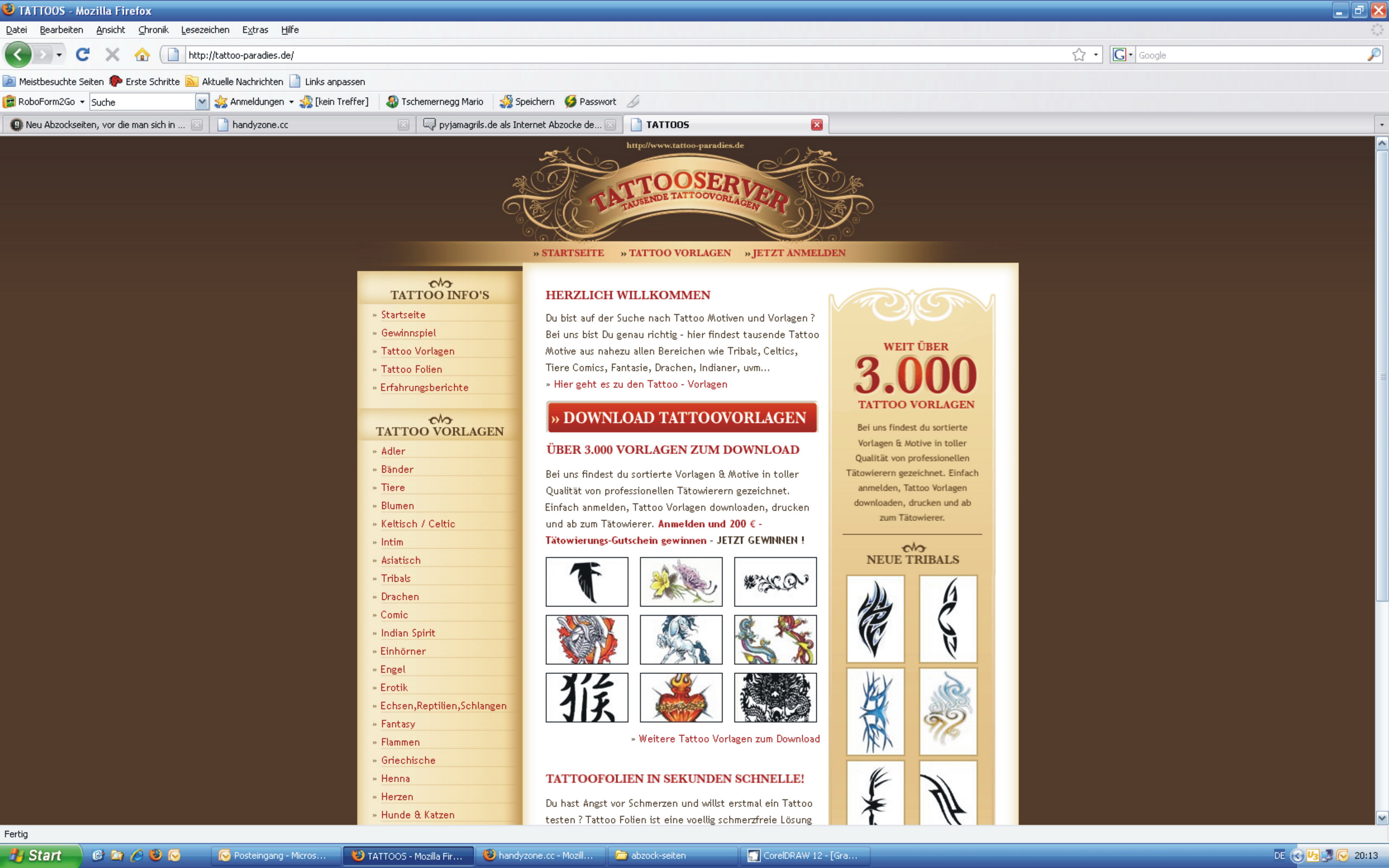
Task: Expand the Anmeldungen dropdown arrow
Action: [291, 102]
